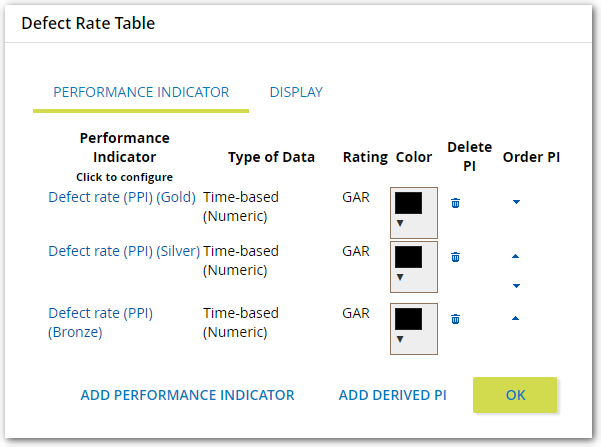Confirm the dialog with the OK button

(x=515, y=395)
